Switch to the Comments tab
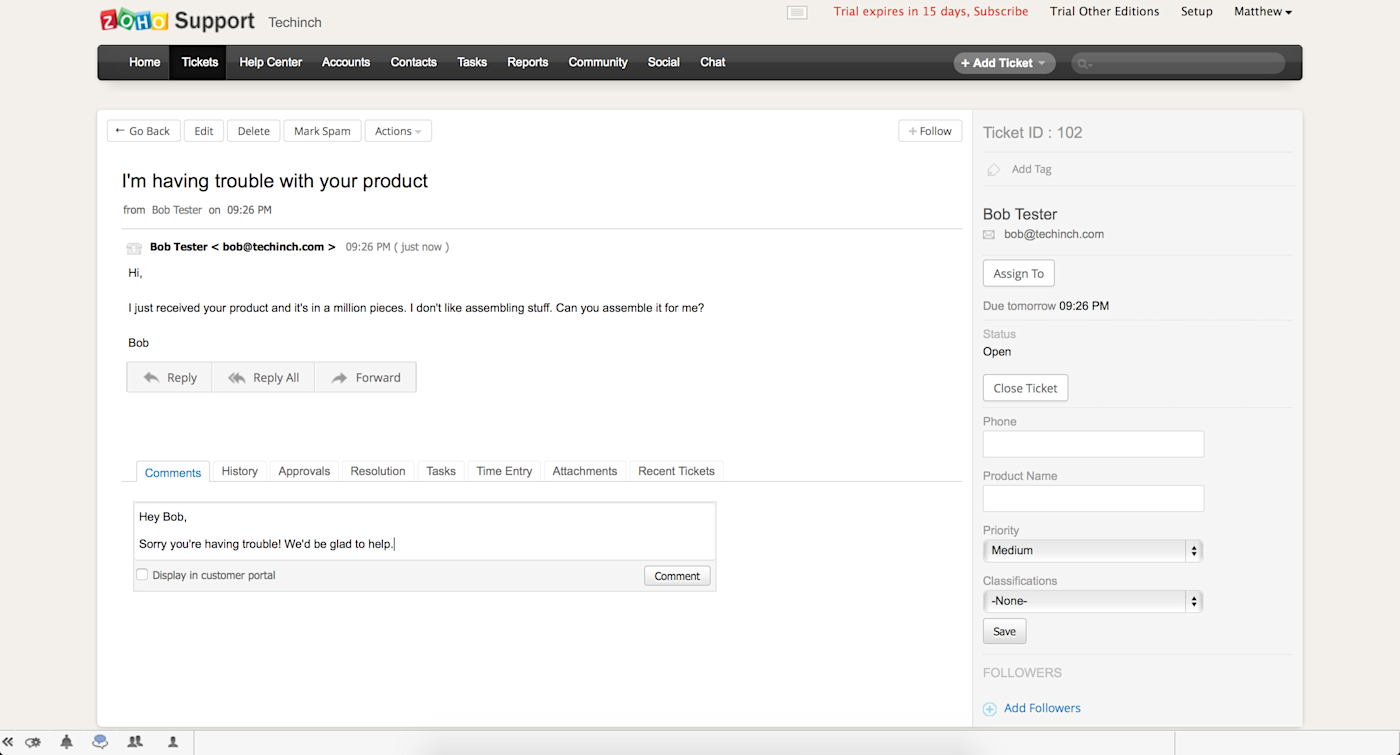 coord(173,472)
